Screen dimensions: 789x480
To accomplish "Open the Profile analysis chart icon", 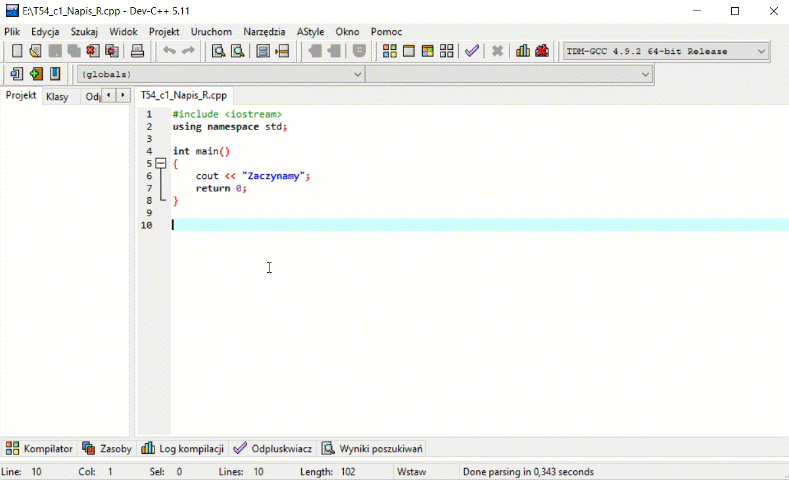I will [x=522, y=51].
